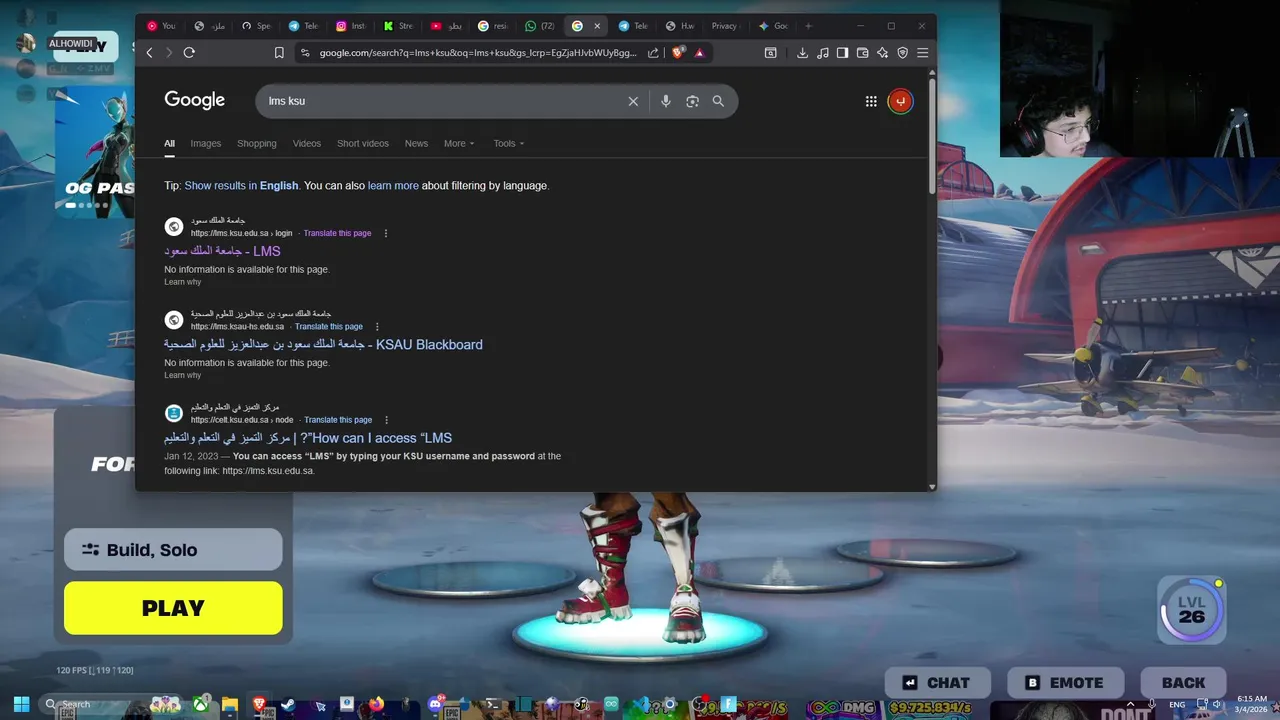Click Learn why under KSAU Blackboard result
Image resolution: width=1280 pixels, height=720 pixels.
tap(182, 375)
